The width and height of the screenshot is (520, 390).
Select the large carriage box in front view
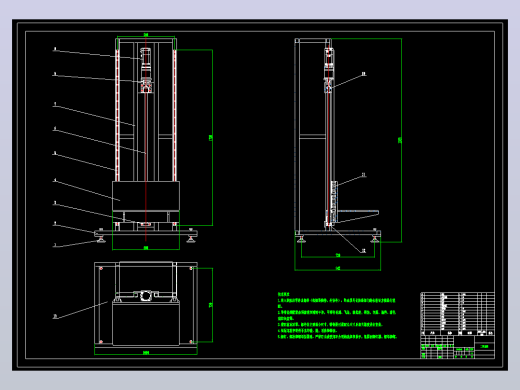(x=146, y=196)
